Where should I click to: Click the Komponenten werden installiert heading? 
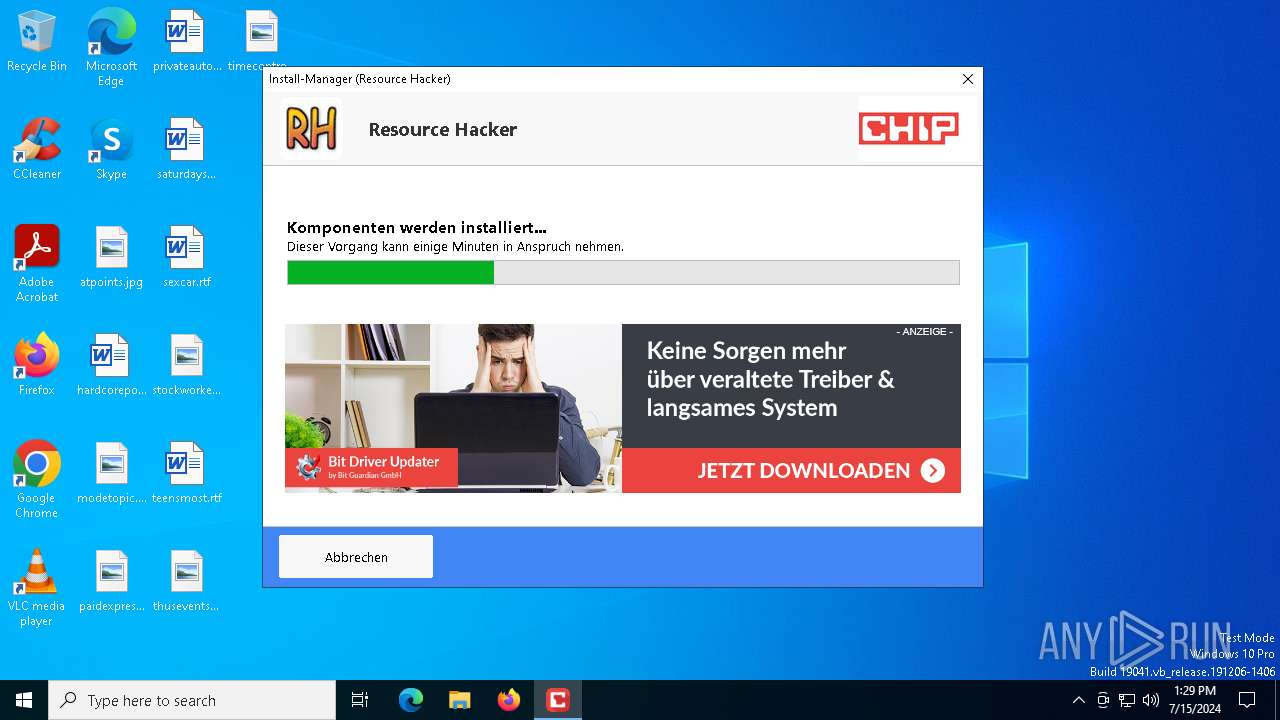coord(416,228)
